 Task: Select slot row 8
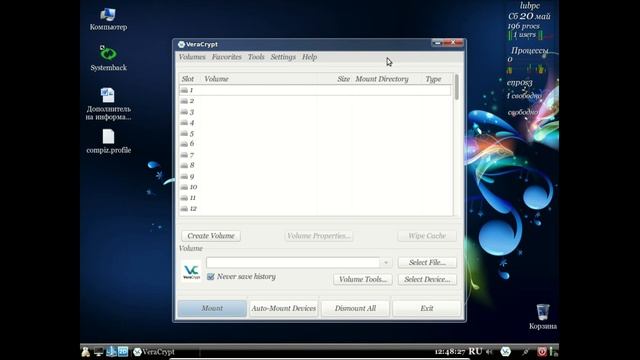[316, 165]
